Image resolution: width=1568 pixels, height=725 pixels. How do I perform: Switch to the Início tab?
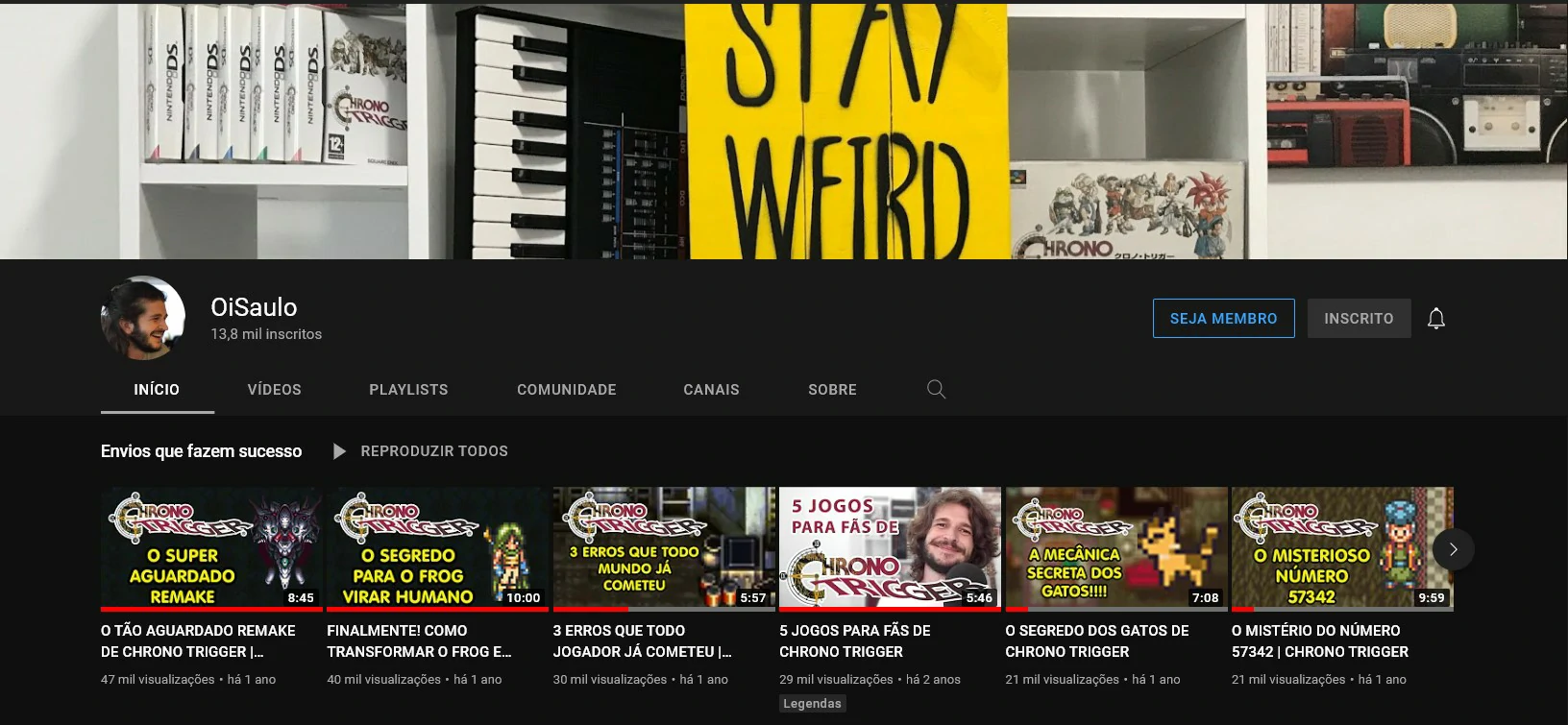pyautogui.click(x=157, y=390)
